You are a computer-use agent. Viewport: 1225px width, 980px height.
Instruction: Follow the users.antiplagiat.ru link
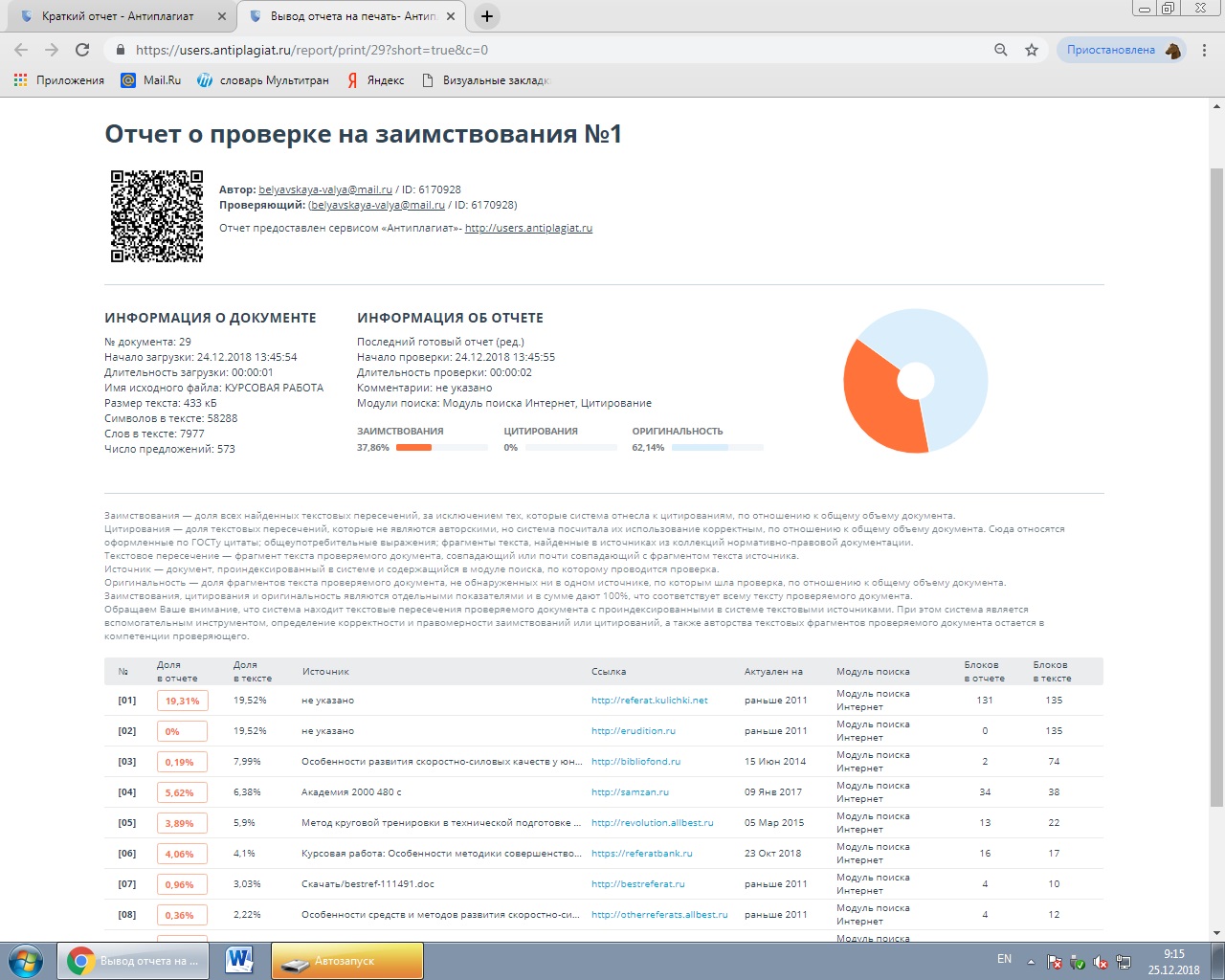tap(528, 228)
